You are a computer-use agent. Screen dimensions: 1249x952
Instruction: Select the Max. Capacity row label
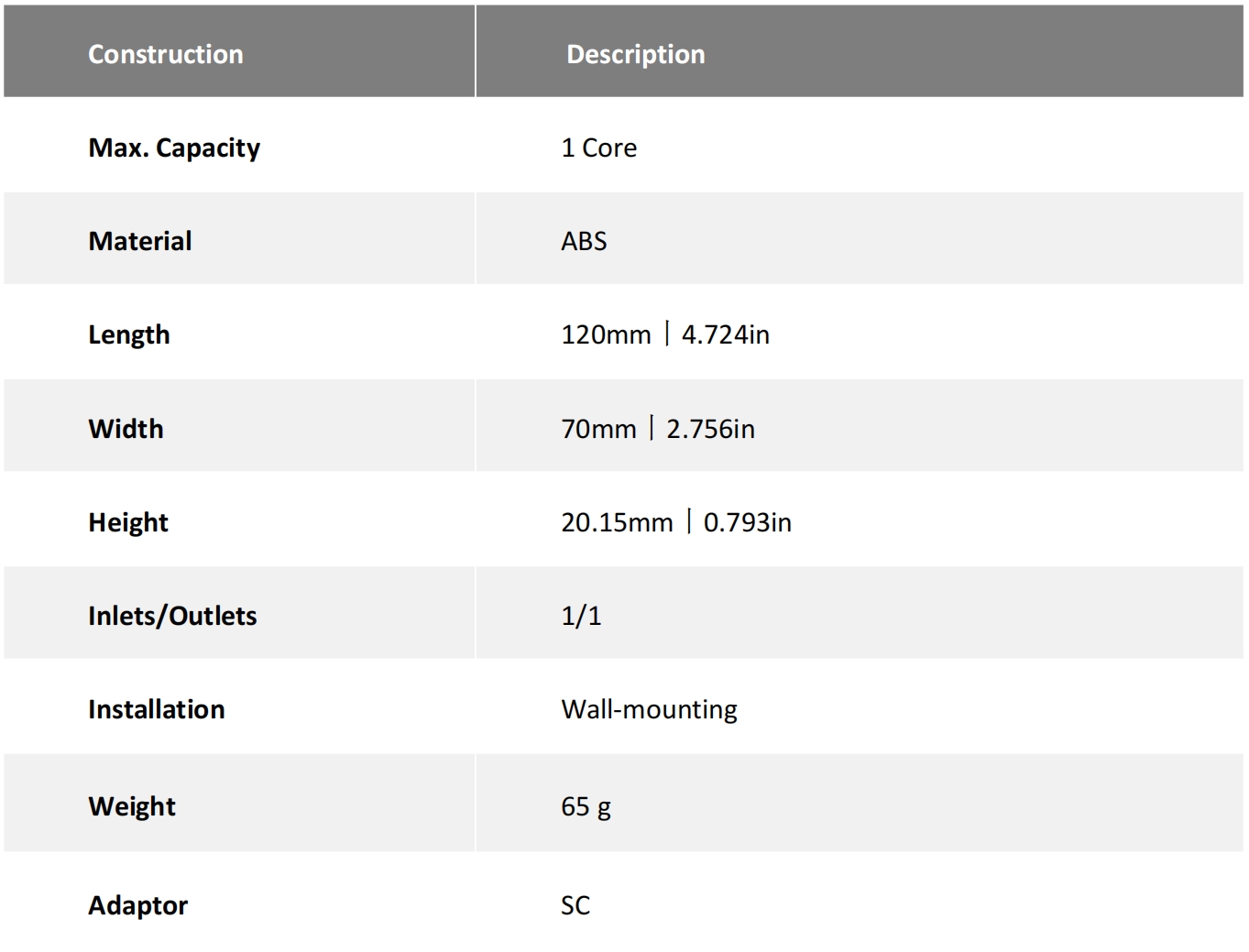click(x=174, y=148)
